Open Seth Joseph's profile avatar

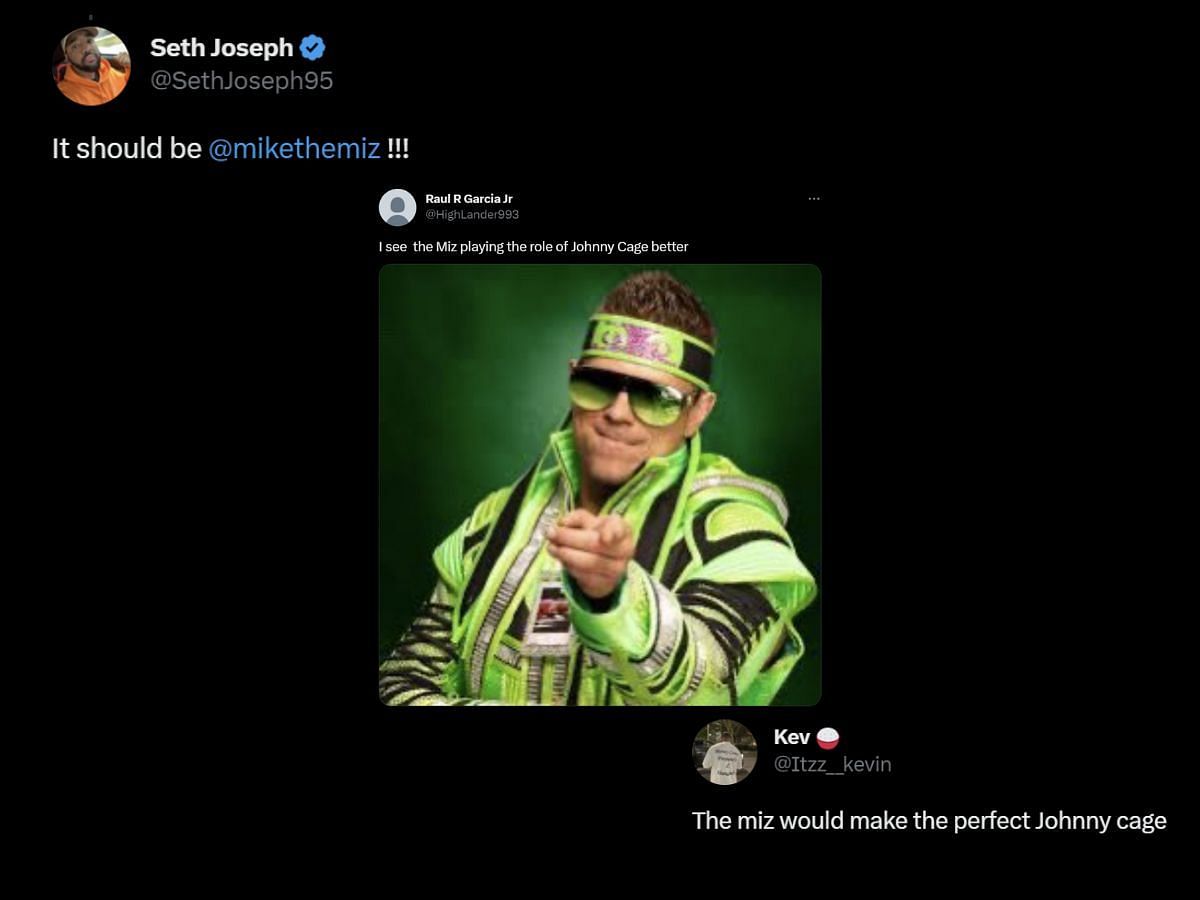(x=91, y=66)
